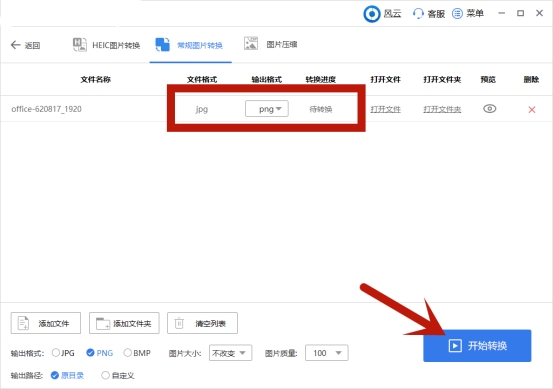Image resolution: width=553 pixels, height=389 pixels.
Task: Click the 打开文件 link
Action: tap(385, 109)
